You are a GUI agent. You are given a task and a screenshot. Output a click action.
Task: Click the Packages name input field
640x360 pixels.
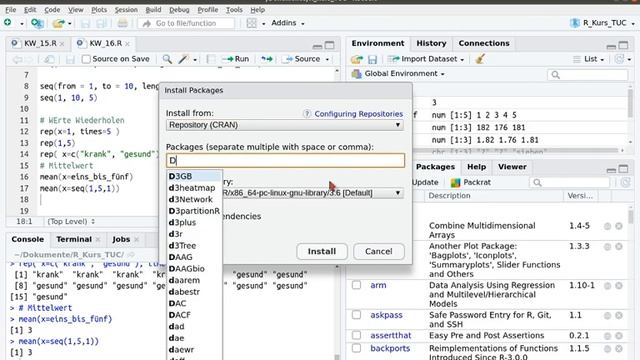tap(285, 160)
